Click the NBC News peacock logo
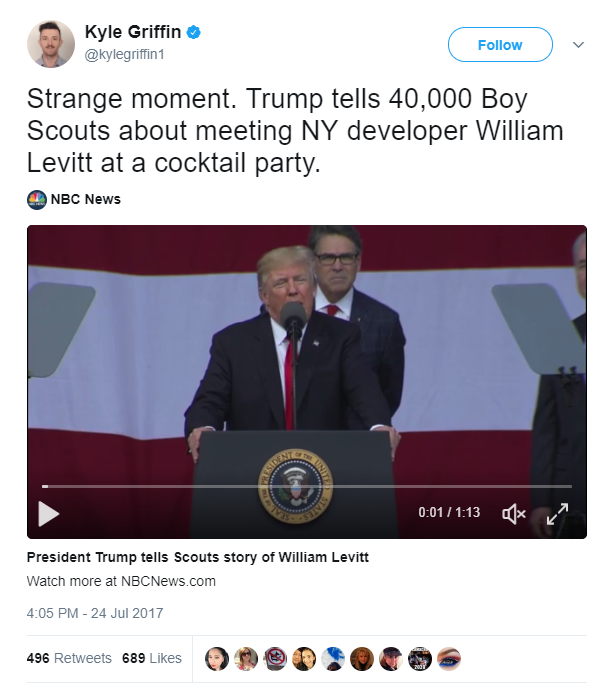Image resolution: width=615 pixels, height=688 pixels. pos(36,199)
